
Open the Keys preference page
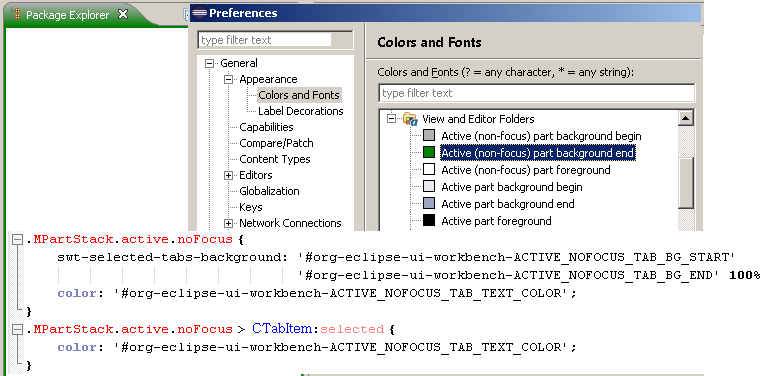point(251,207)
